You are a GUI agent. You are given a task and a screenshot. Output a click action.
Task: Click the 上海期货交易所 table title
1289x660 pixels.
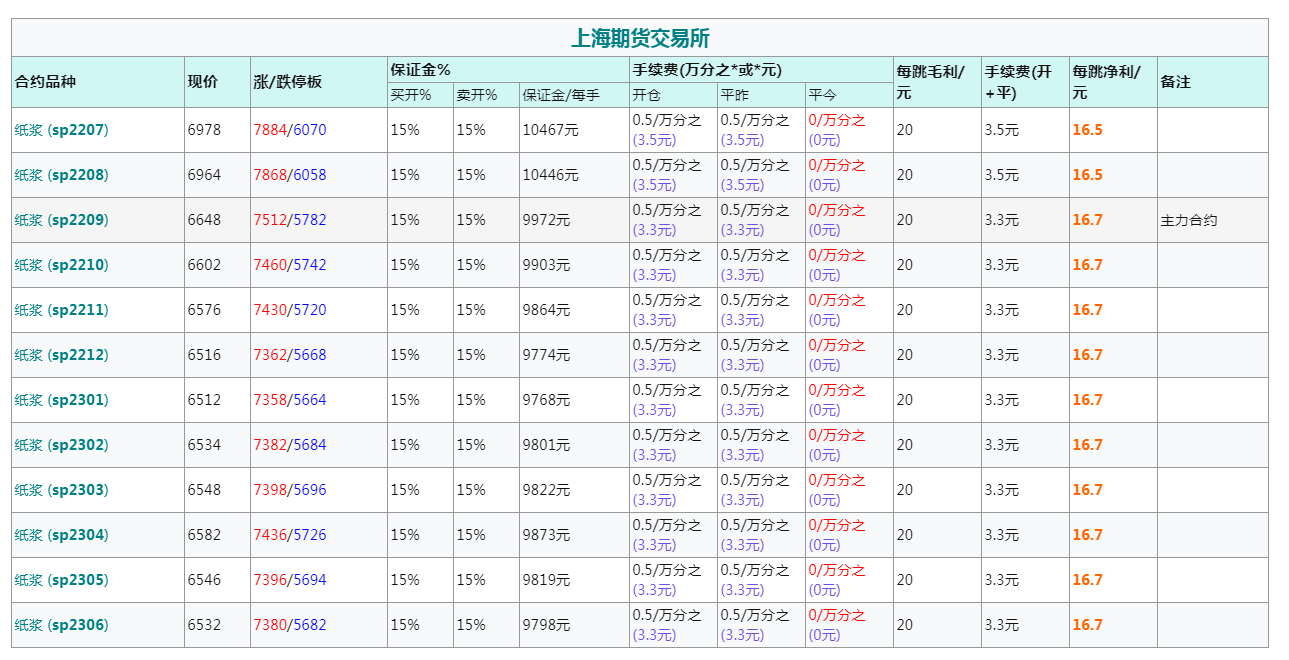(x=640, y=38)
